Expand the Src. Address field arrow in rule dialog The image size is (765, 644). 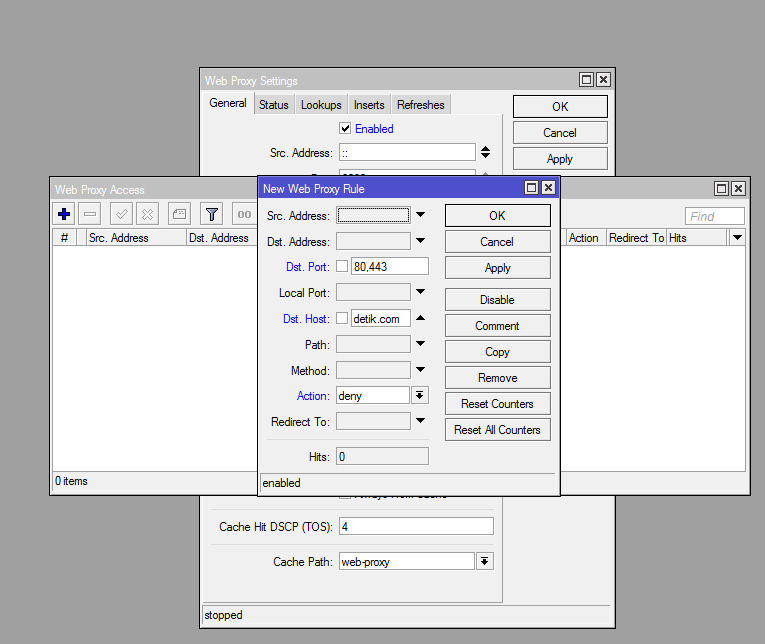tap(421, 215)
